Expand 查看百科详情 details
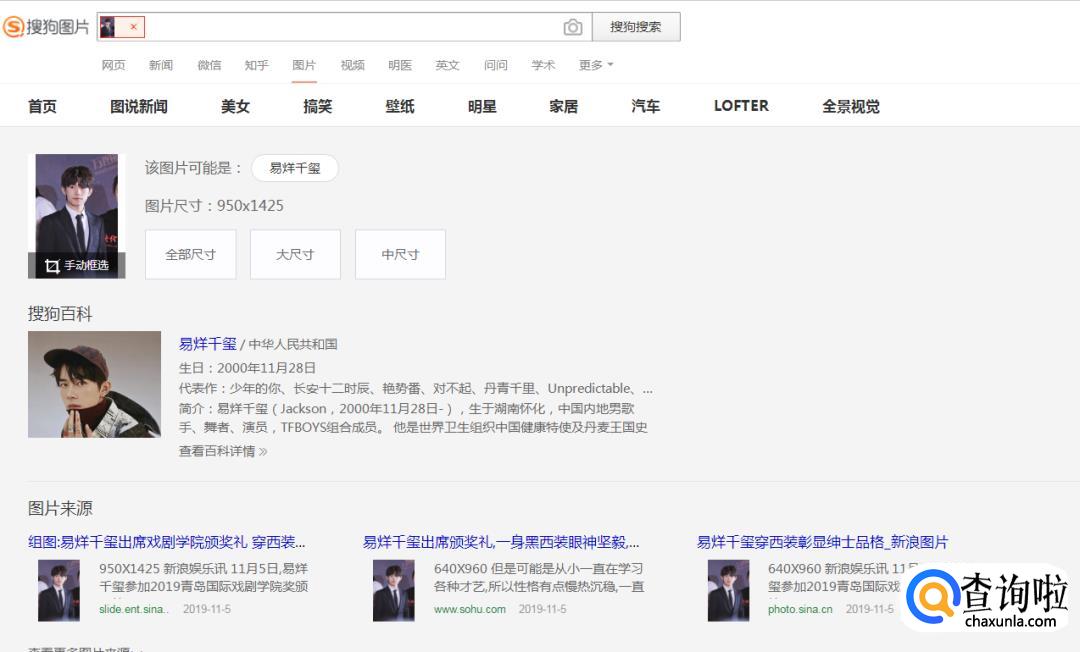The height and width of the screenshot is (652, 1080). tap(223, 451)
